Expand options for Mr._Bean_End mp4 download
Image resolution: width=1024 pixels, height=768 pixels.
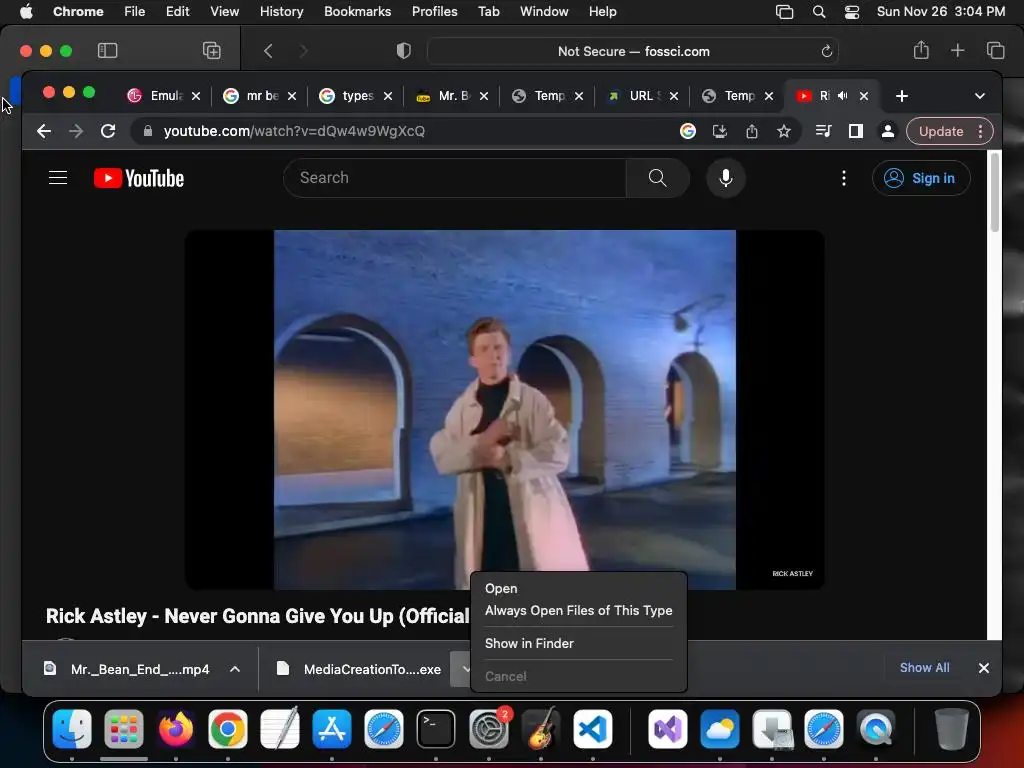[235, 669]
